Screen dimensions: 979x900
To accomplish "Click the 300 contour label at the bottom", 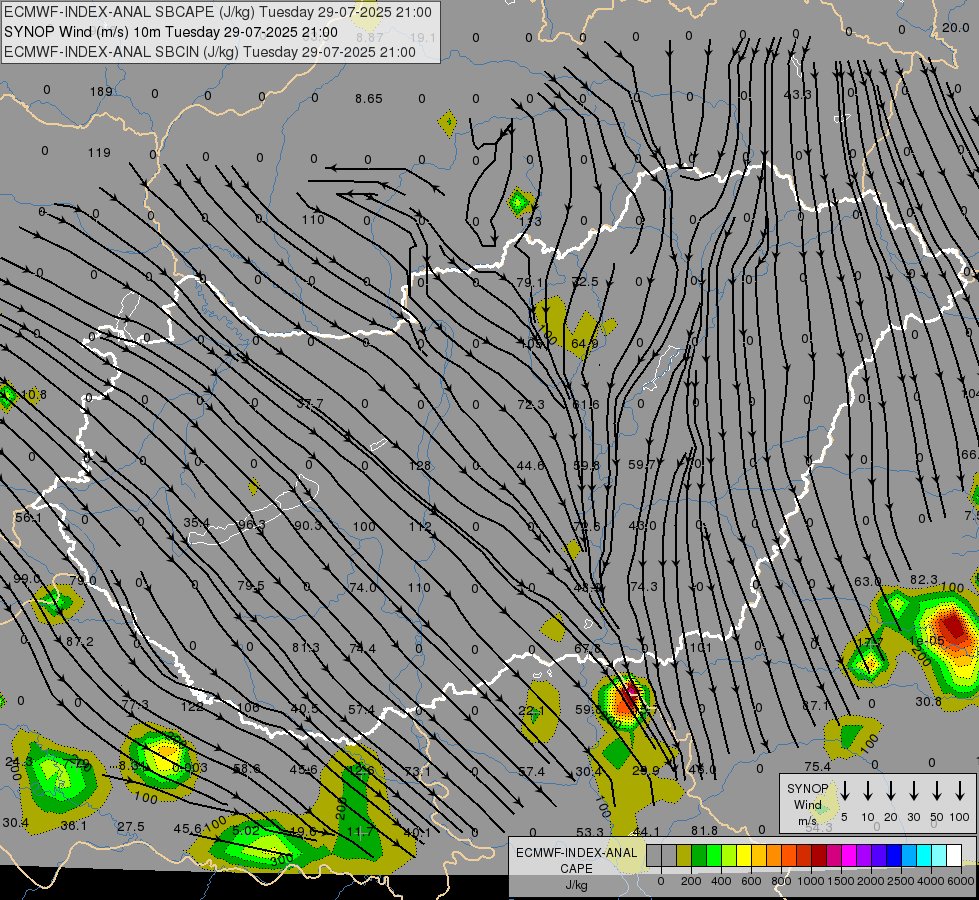I will (282, 860).
